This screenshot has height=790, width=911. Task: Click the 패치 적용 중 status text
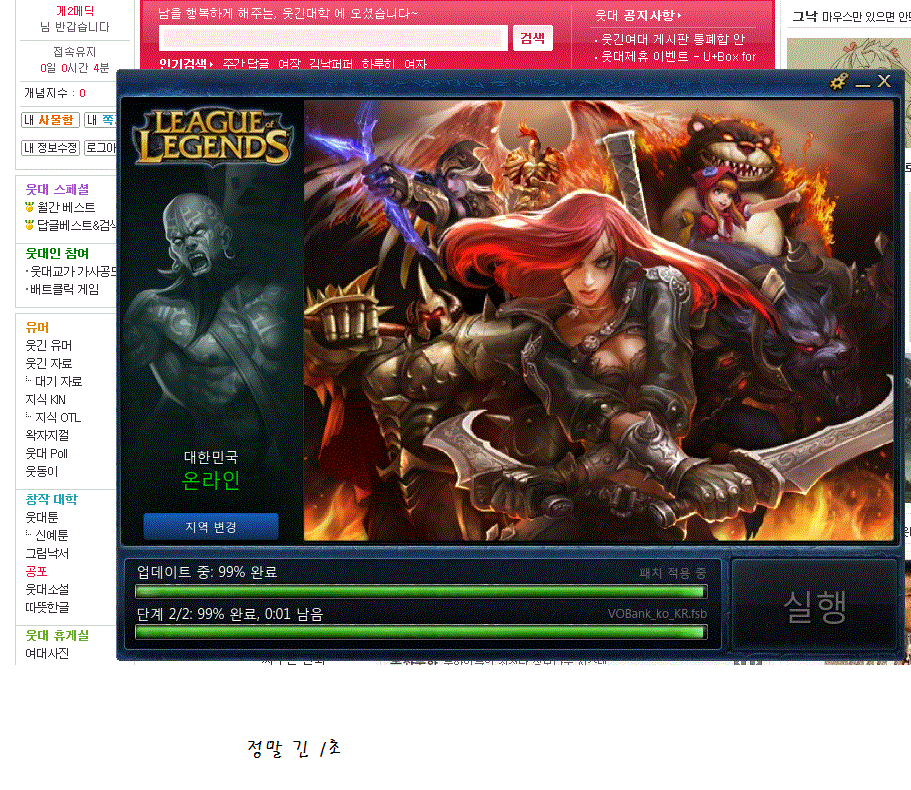pyautogui.click(x=673, y=573)
